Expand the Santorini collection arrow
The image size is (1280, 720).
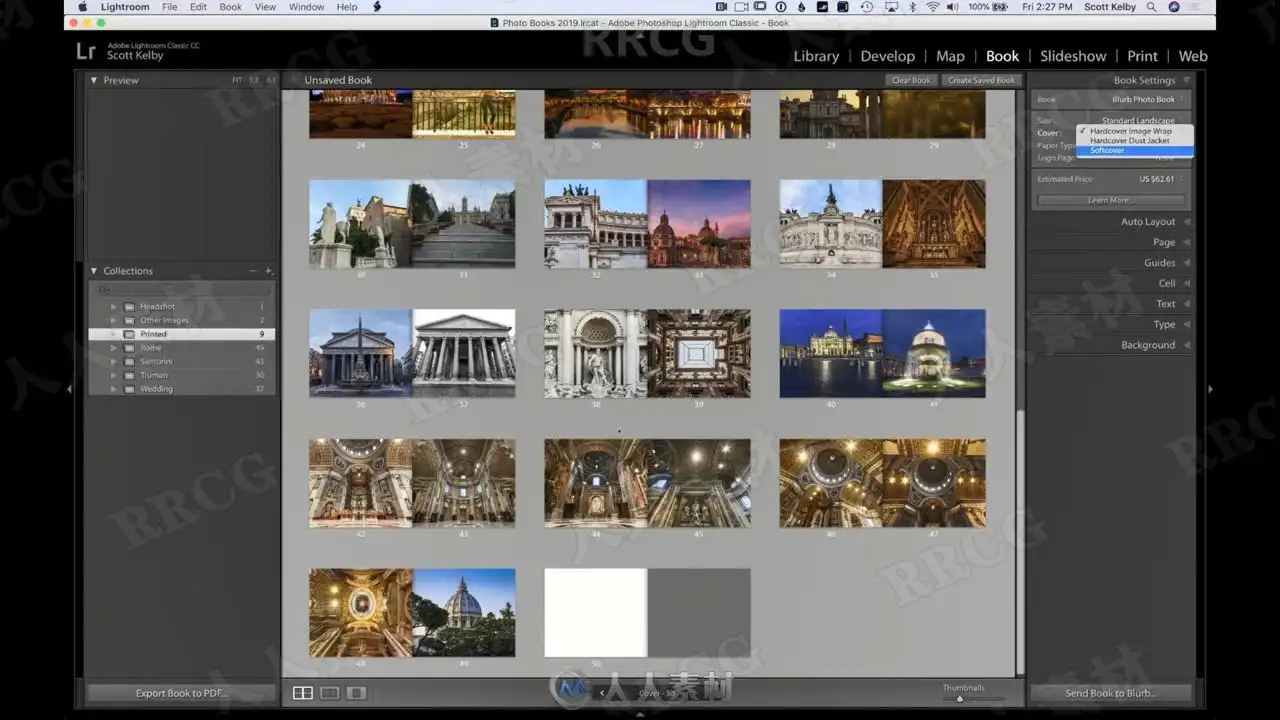click(113, 362)
